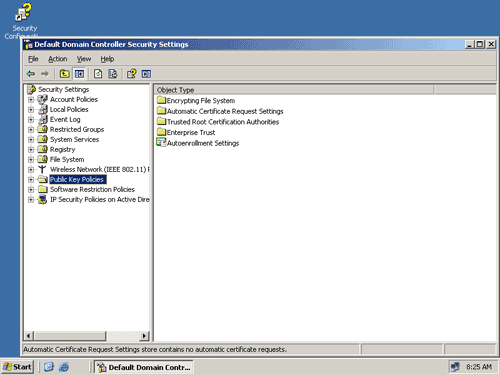Screen dimensions: 500x375
Task: Click the Forward arrow toolbar icon
Action: (x=45, y=74)
